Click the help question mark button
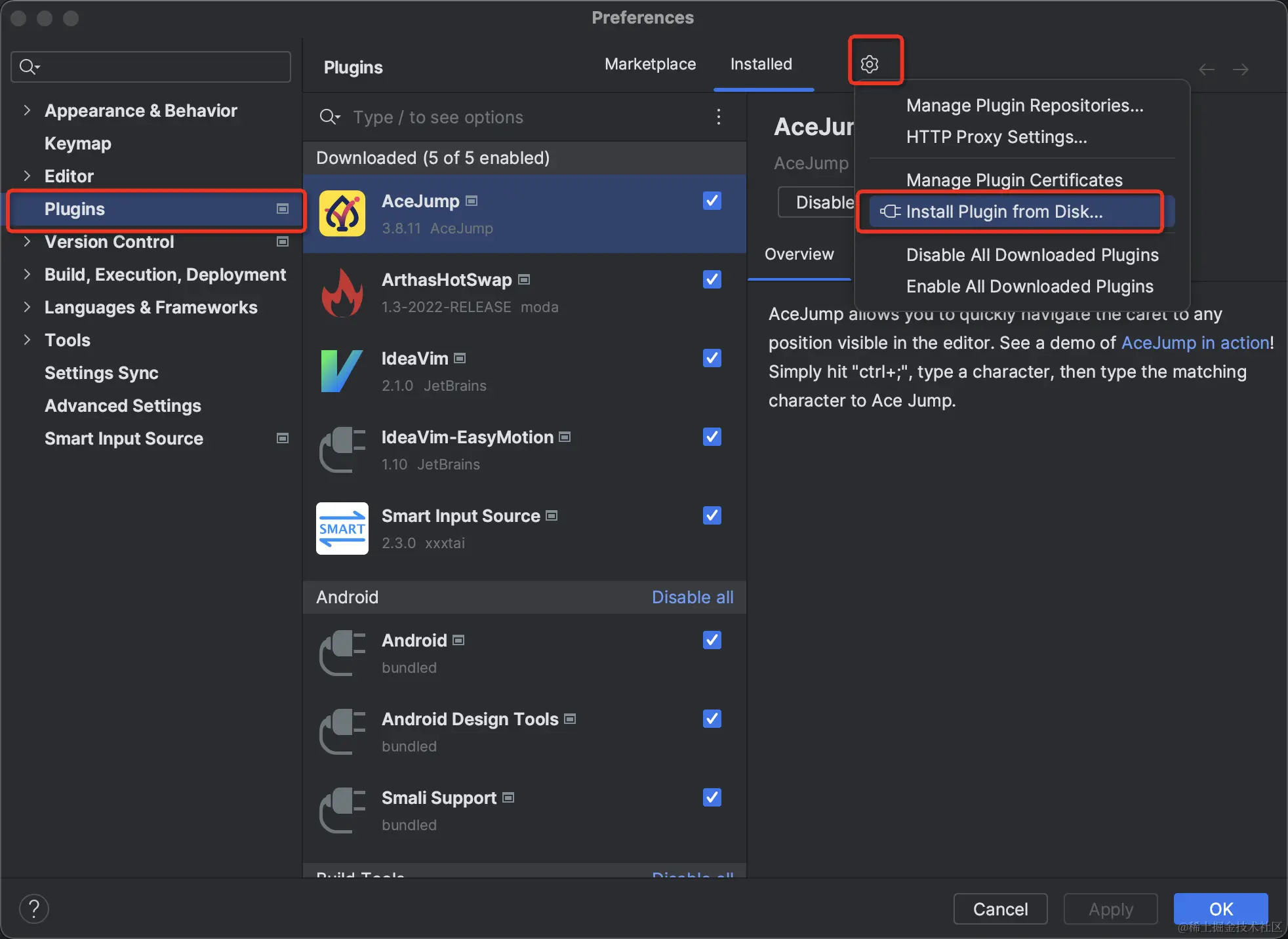The width and height of the screenshot is (1288, 939). 34,909
